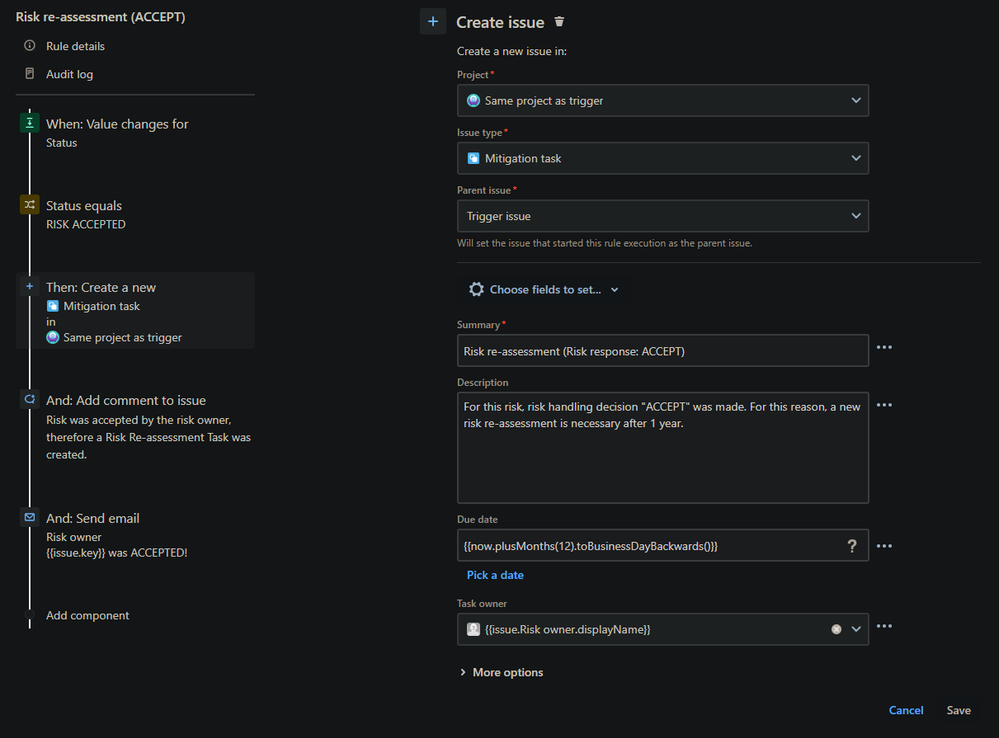
Task: Open Rule details
Action: [x=75, y=46]
